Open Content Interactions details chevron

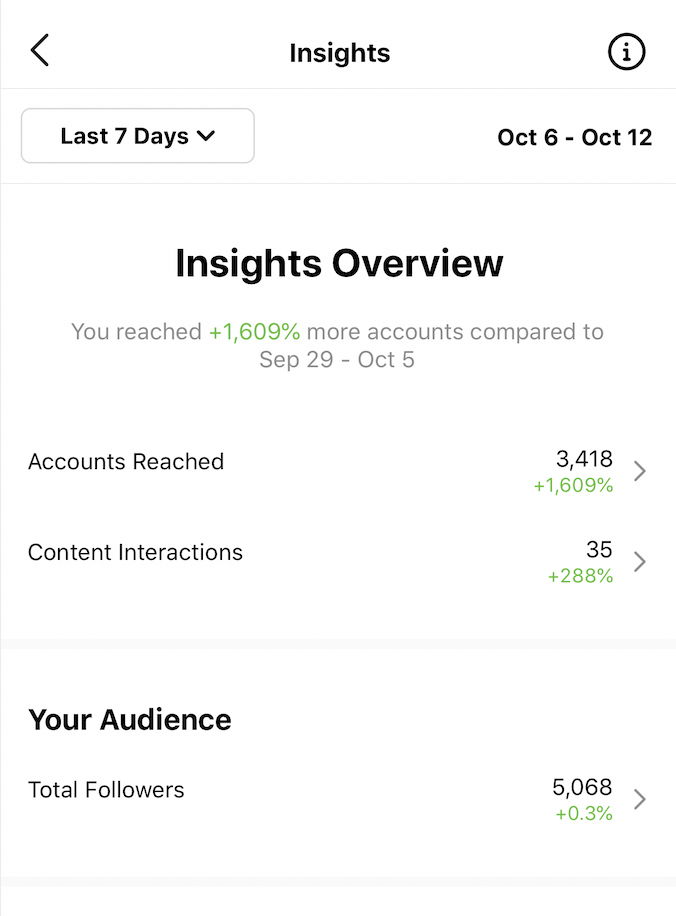pyautogui.click(x=640, y=561)
